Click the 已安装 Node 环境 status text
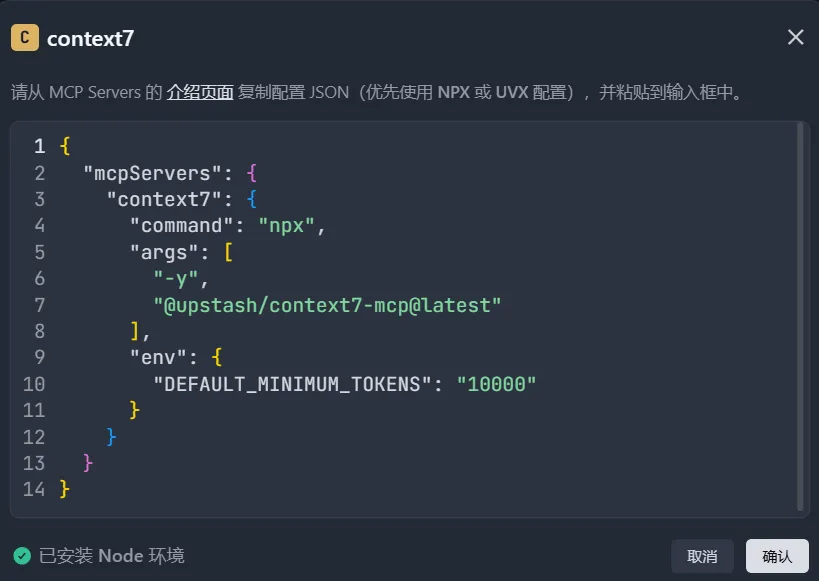Screen dimensions: 819x581 tap(111, 556)
